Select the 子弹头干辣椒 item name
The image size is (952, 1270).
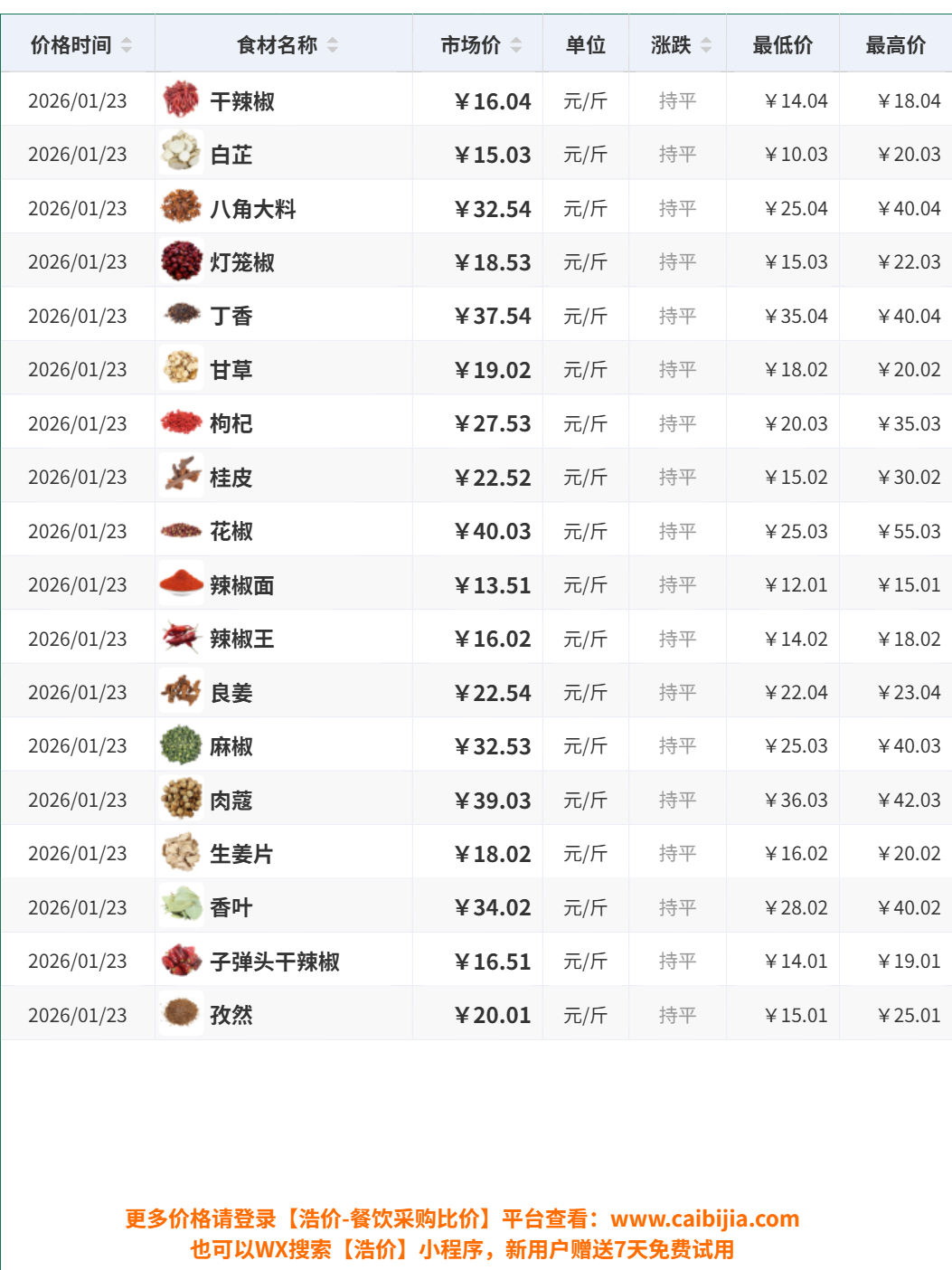(x=275, y=962)
